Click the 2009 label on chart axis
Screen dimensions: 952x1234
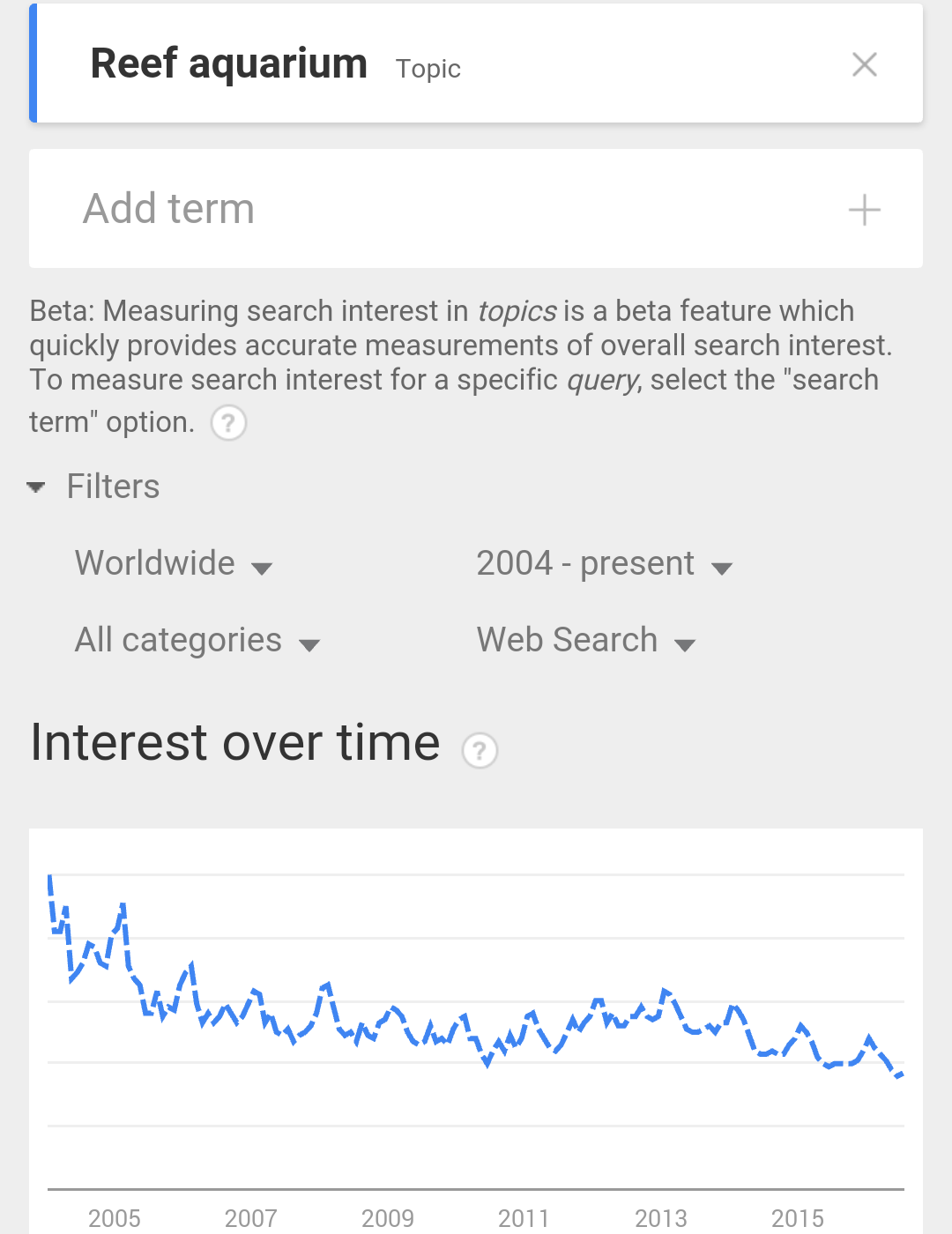point(388,1218)
